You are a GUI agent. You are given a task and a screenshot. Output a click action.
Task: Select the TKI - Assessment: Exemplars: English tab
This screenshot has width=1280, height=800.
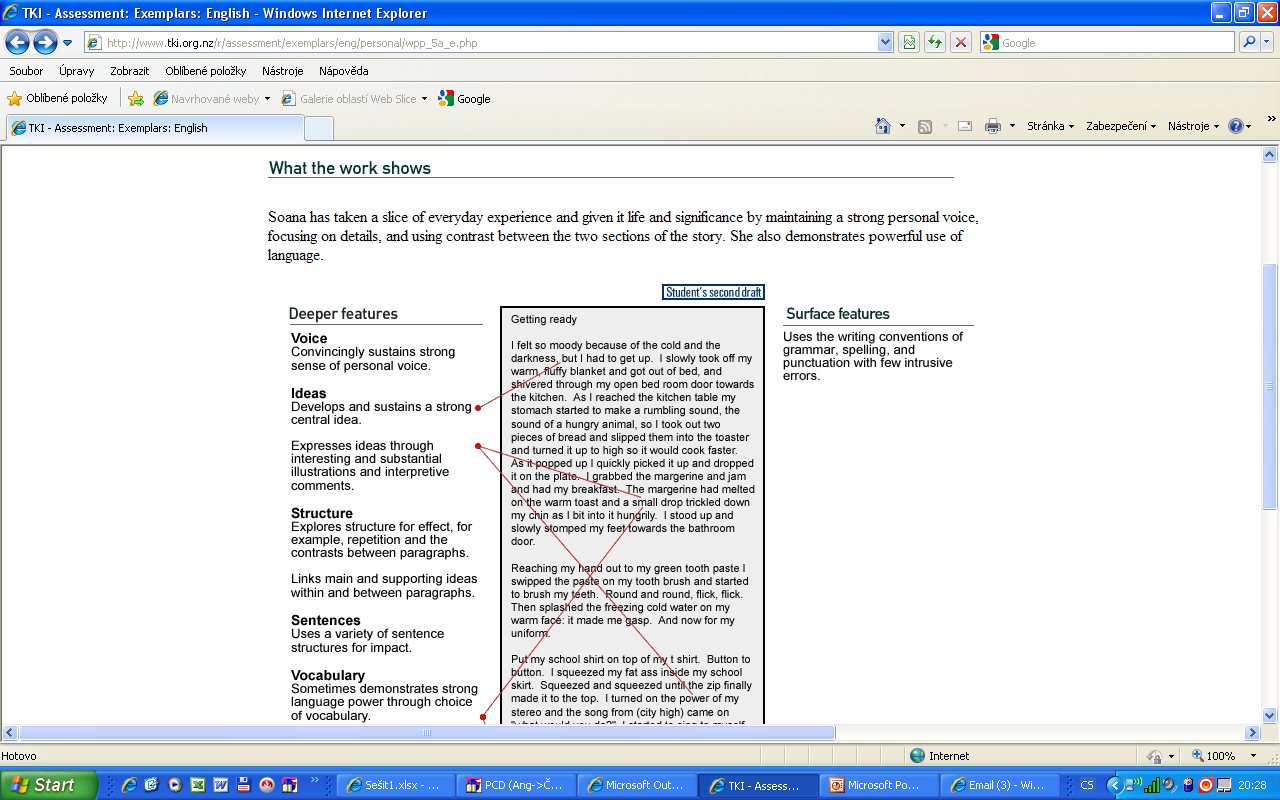coord(154,128)
